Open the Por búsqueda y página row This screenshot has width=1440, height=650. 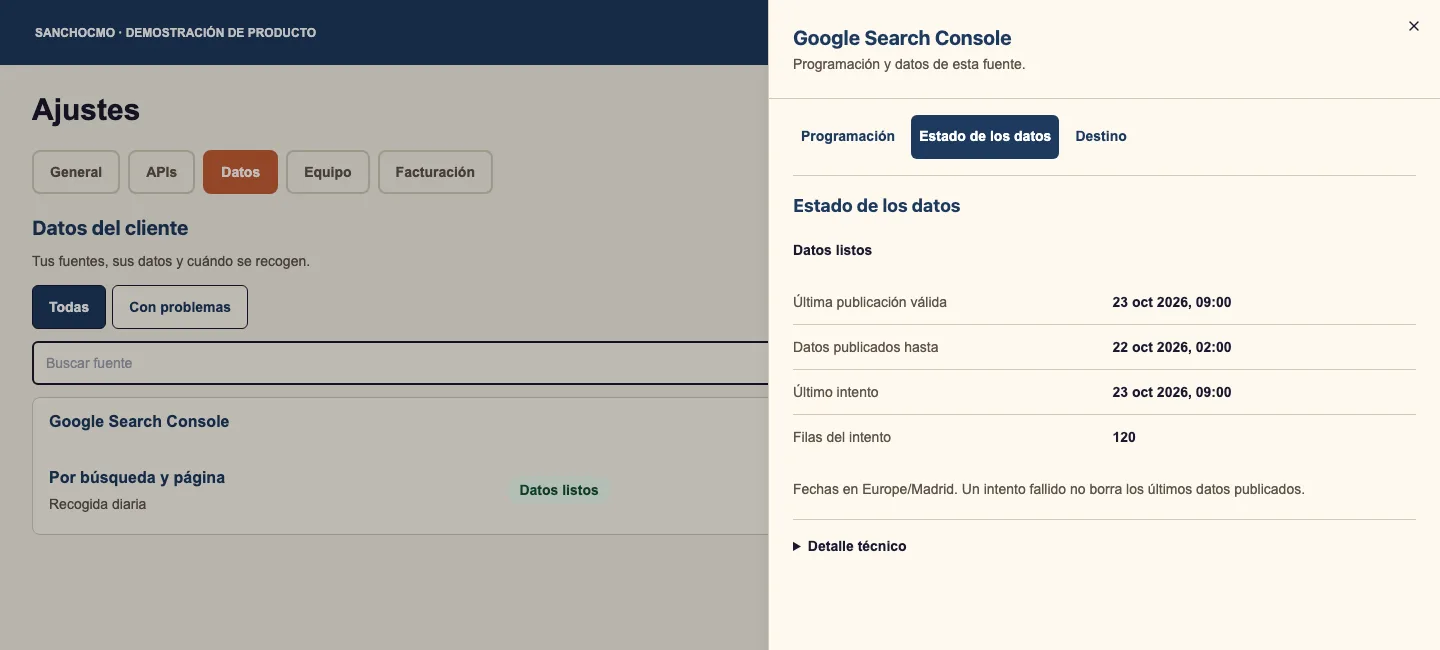pos(400,490)
